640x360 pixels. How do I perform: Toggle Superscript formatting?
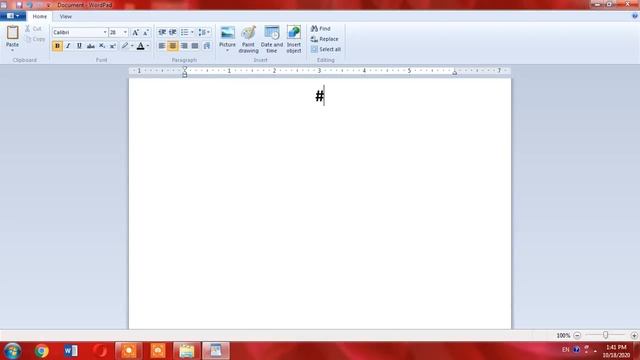click(x=113, y=46)
